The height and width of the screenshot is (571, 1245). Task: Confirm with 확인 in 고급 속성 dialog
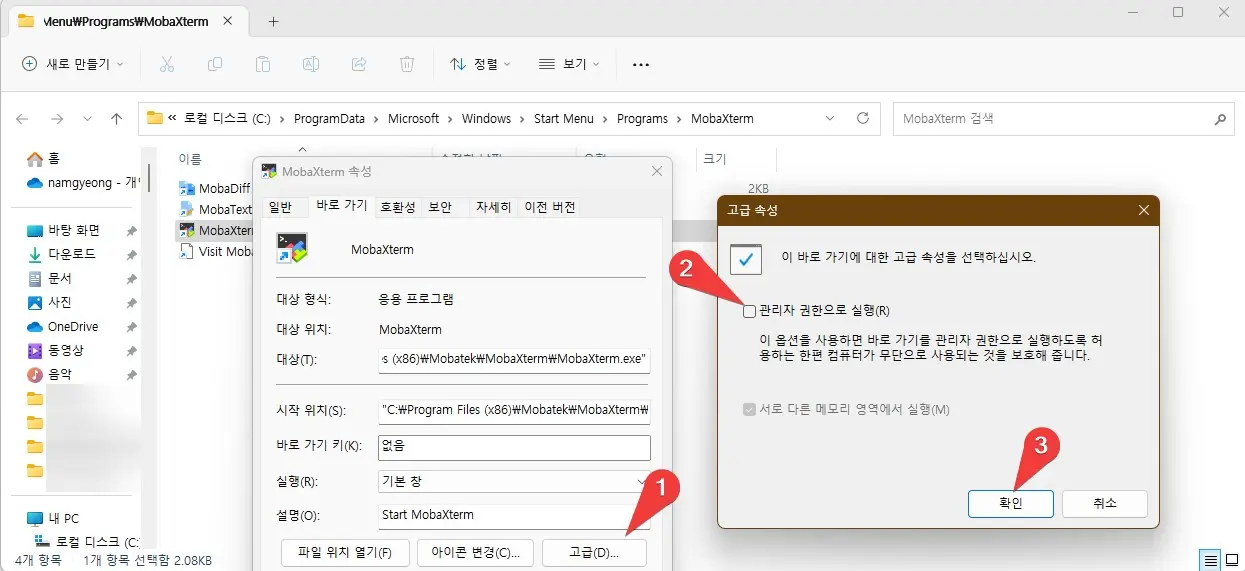point(1010,503)
